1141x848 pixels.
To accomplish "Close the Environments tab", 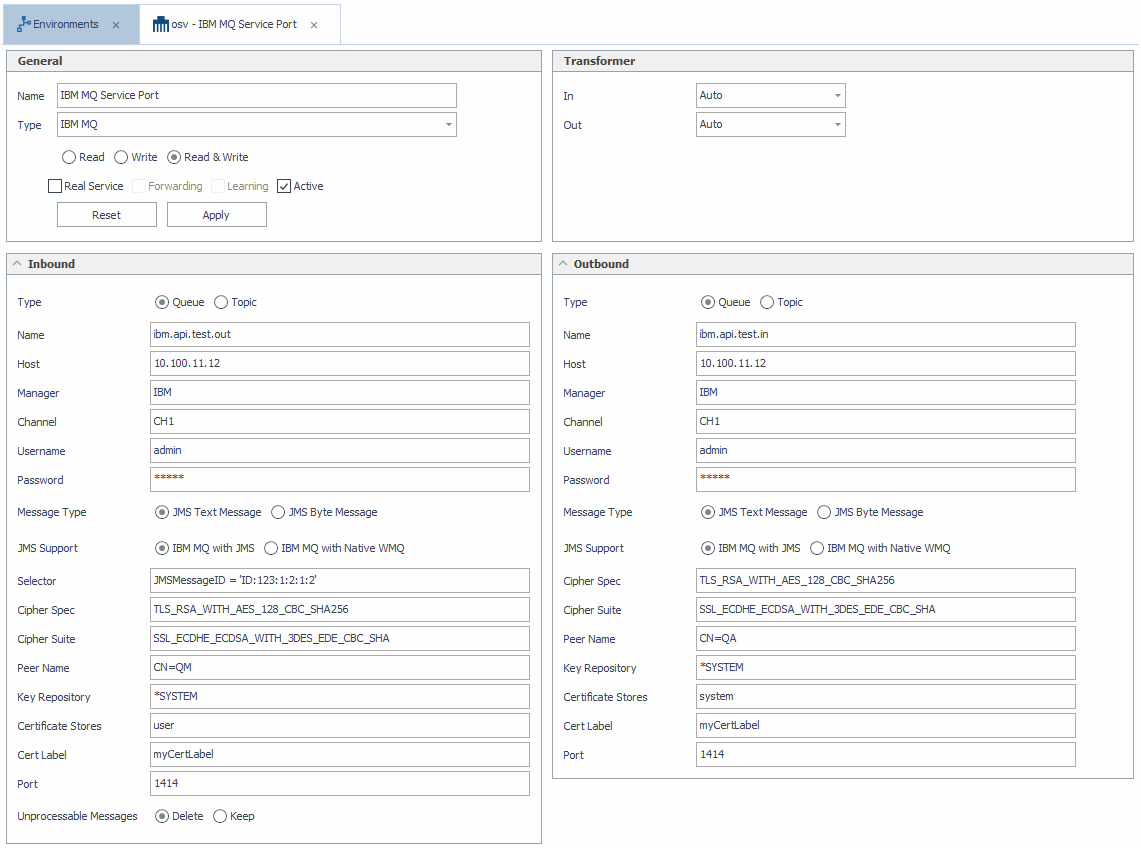I will click(116, 25).
